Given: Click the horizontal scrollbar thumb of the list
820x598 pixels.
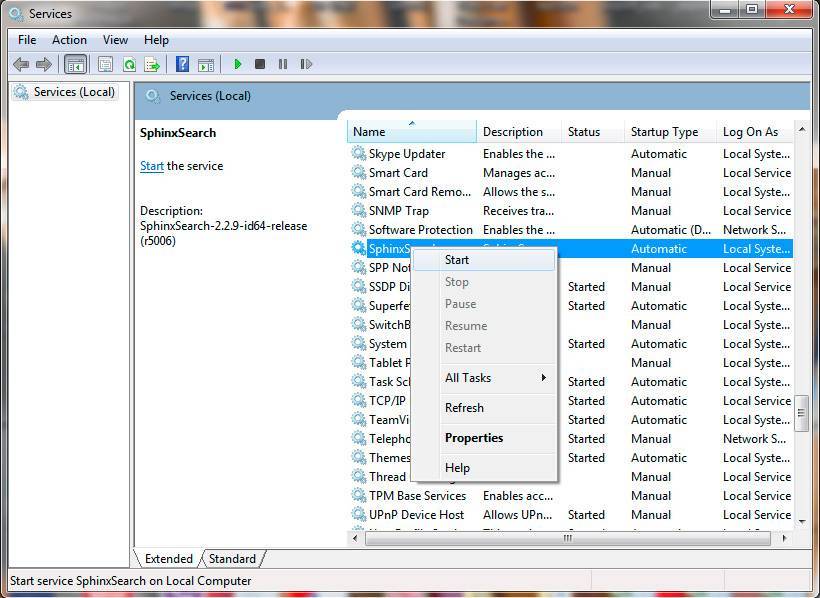Looking at the screenshot, I should pos(567,538).
